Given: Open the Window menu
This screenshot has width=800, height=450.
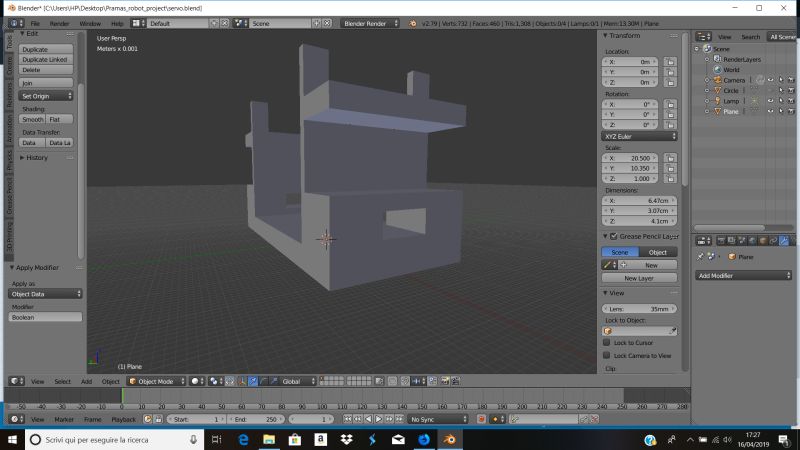Looking at the screenshot, I should [x=90, y=23].
